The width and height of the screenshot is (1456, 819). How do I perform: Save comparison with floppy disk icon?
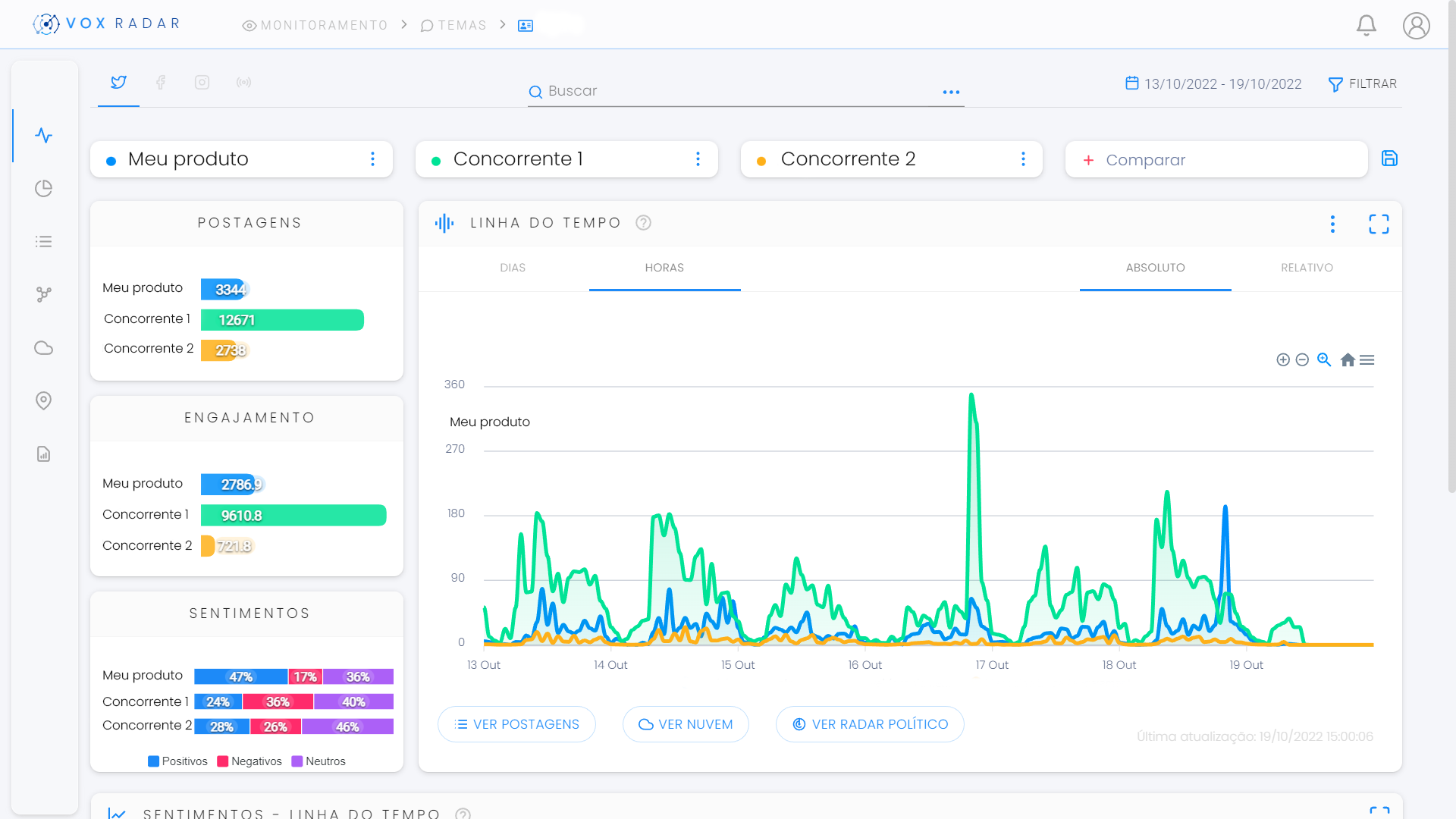[1389, 158]
